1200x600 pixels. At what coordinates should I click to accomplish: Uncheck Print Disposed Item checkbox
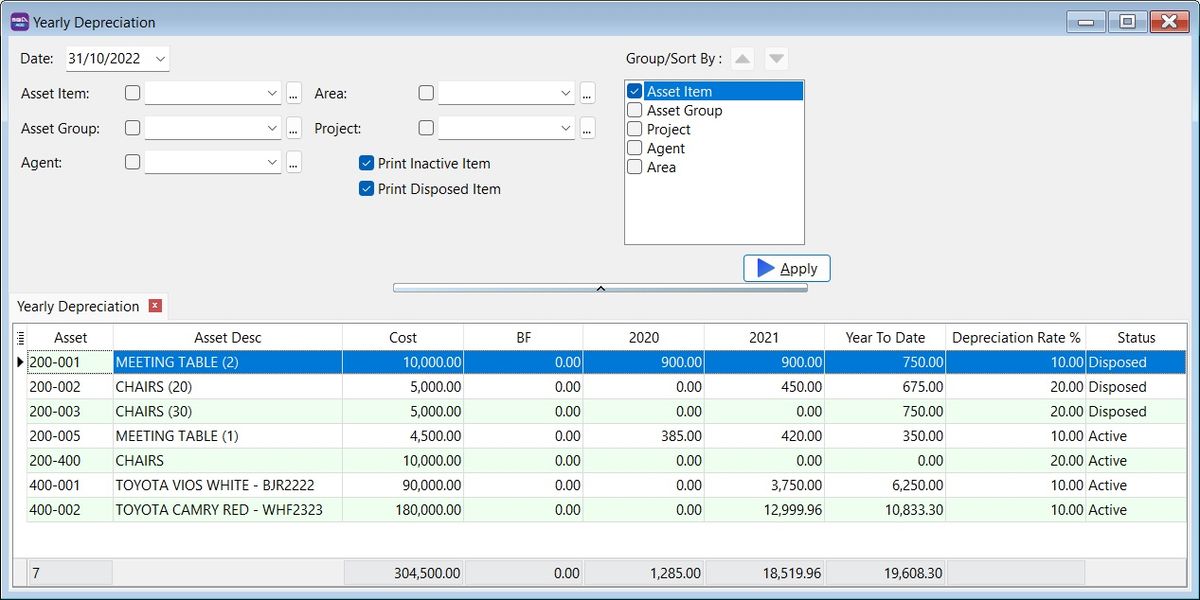tap(366, 189)
